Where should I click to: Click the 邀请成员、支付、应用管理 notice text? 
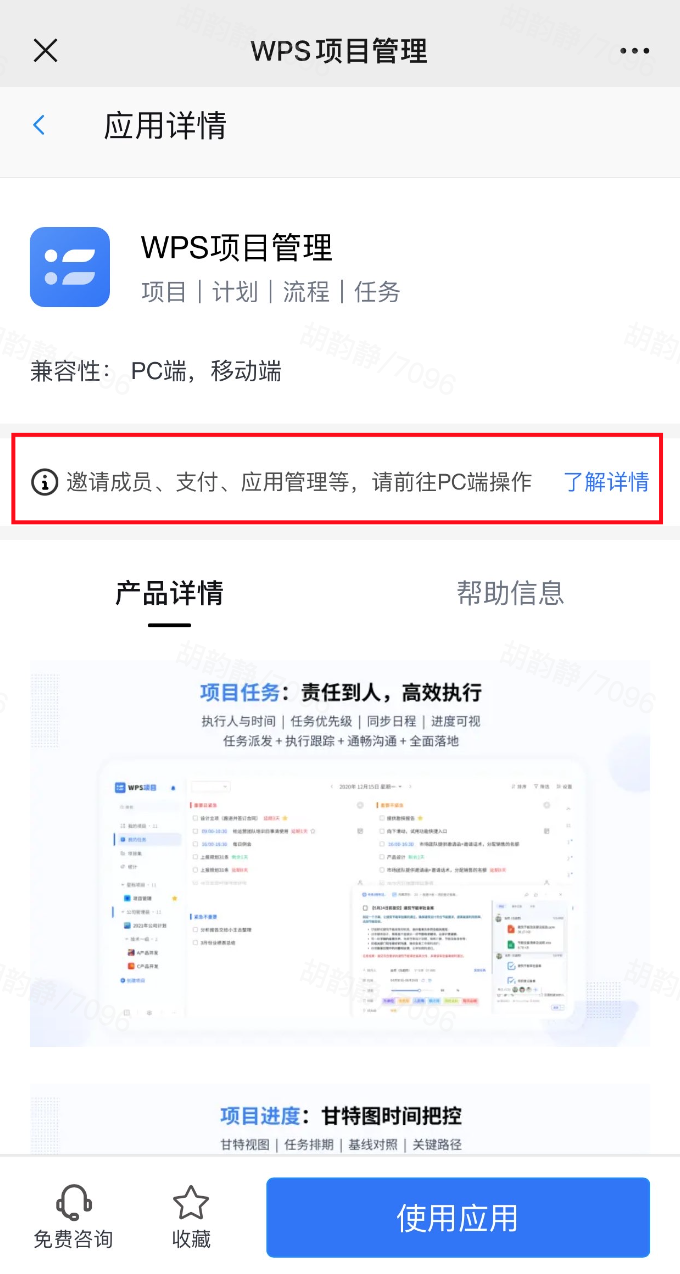[x=299, y=482]
